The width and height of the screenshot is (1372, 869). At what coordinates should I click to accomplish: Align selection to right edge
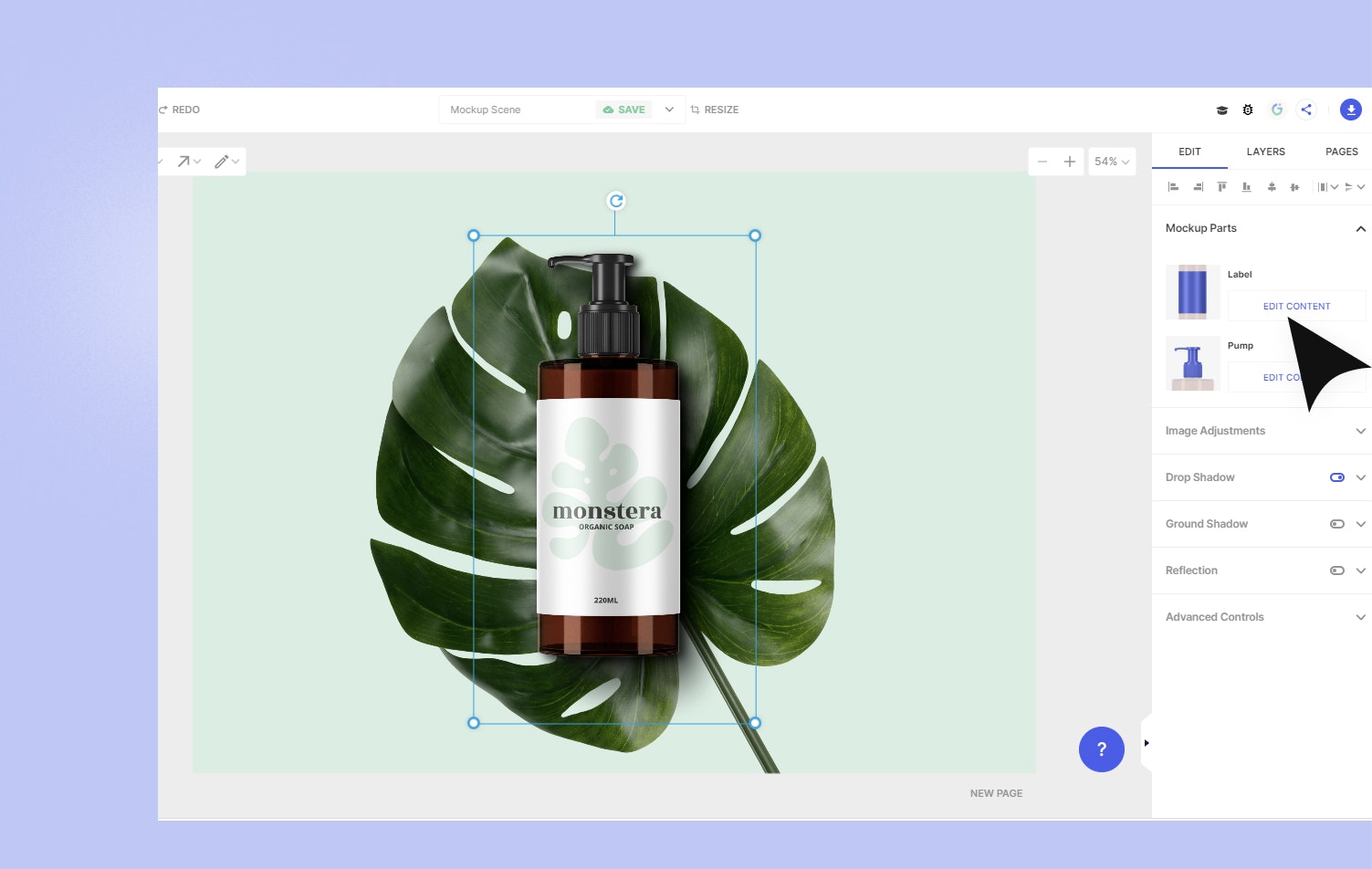tap(1198, 187)
